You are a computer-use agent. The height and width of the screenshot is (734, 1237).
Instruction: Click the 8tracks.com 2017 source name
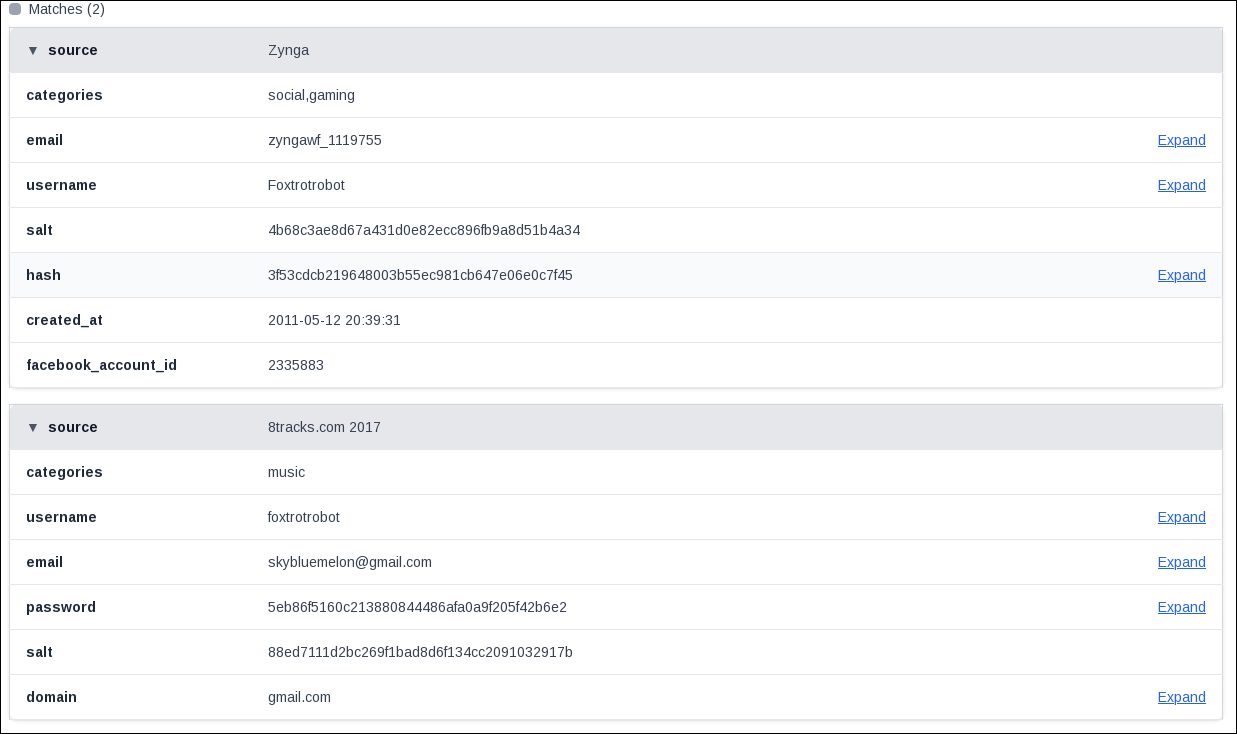[x=324, y=427]
